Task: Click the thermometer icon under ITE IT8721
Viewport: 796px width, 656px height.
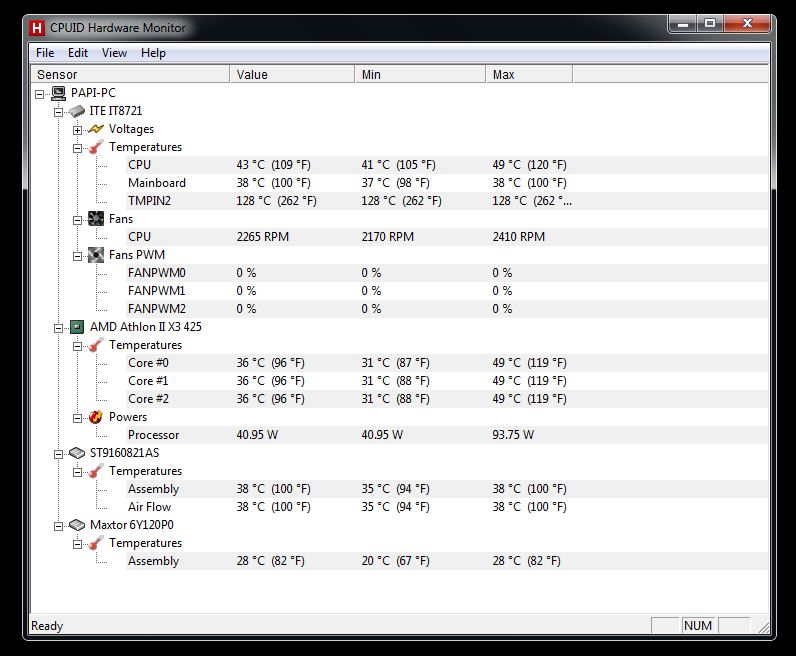Action: [96, 147]
